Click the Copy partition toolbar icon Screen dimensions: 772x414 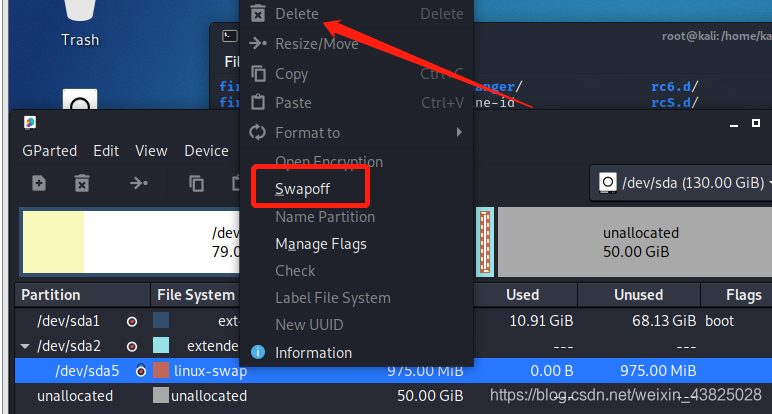click(197, 183)
